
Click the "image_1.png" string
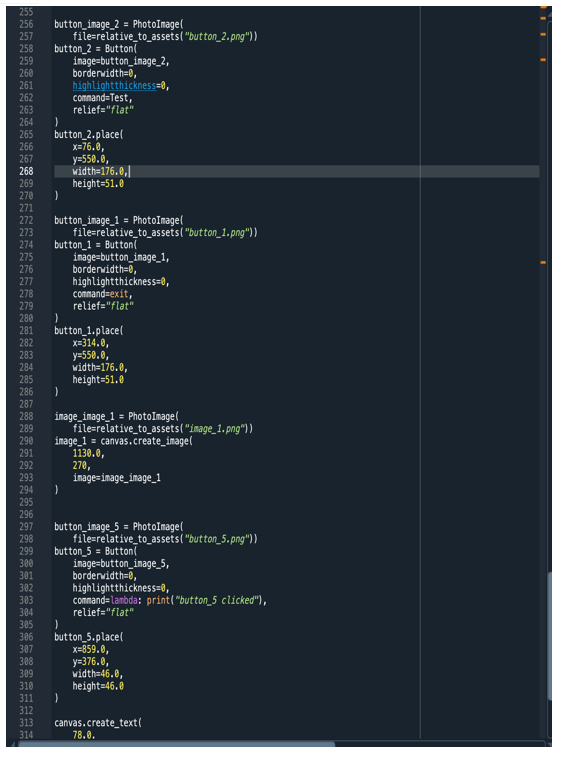tap(215, 429)
